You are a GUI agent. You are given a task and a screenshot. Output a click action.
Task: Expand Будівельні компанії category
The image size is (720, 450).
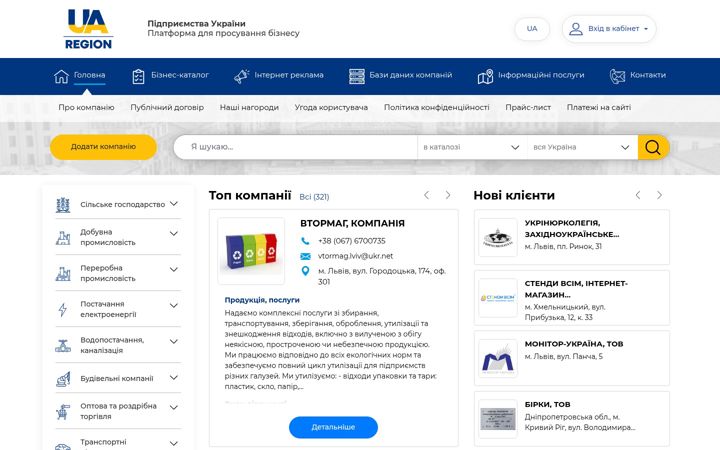click(174, 378)
